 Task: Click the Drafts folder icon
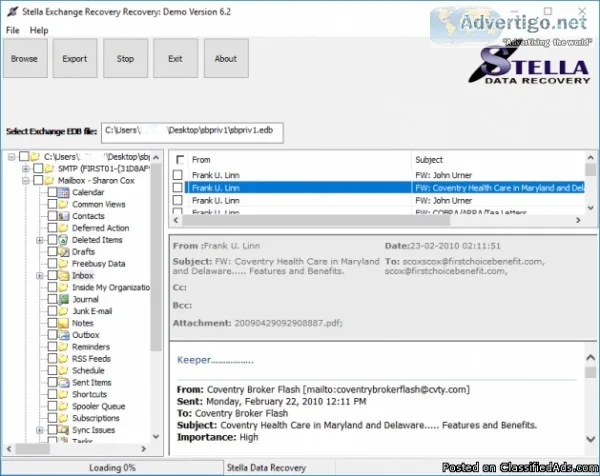click(x=64, y=252)
